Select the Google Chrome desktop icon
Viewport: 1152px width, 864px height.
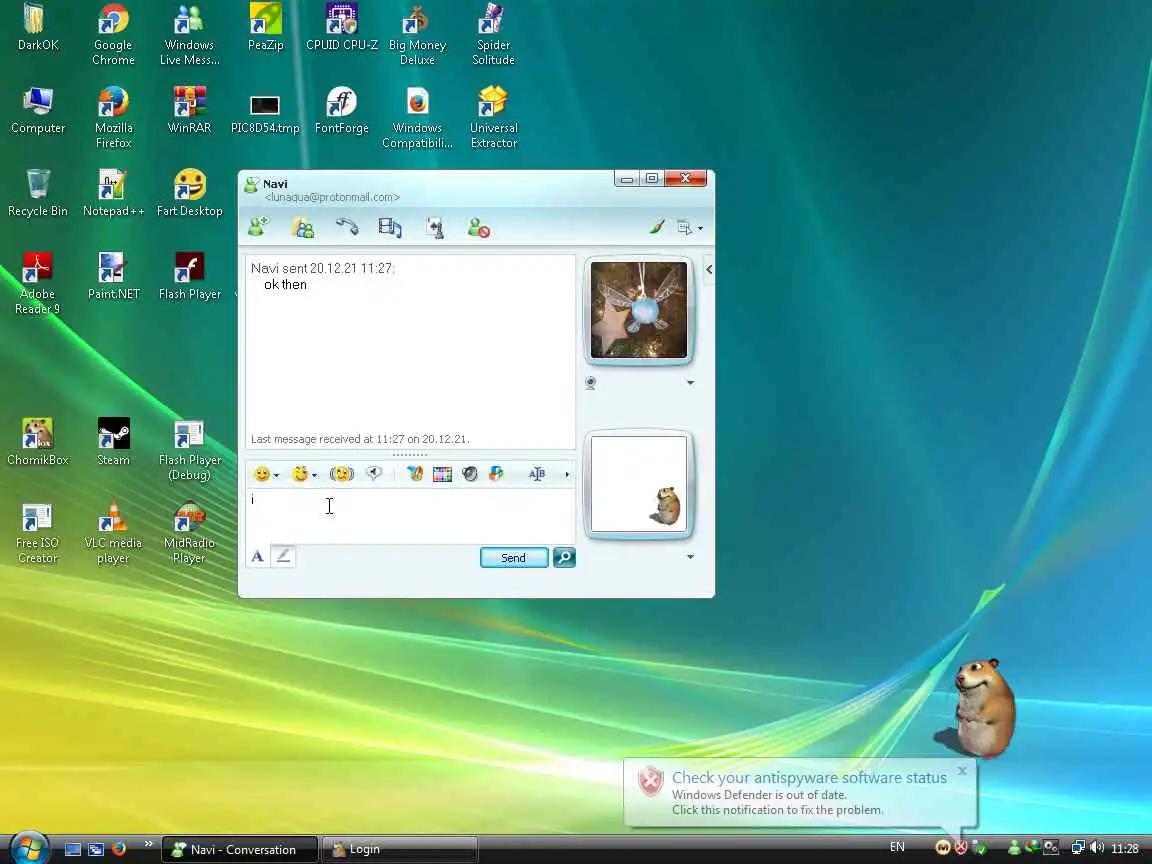click(x=113, y=35)
